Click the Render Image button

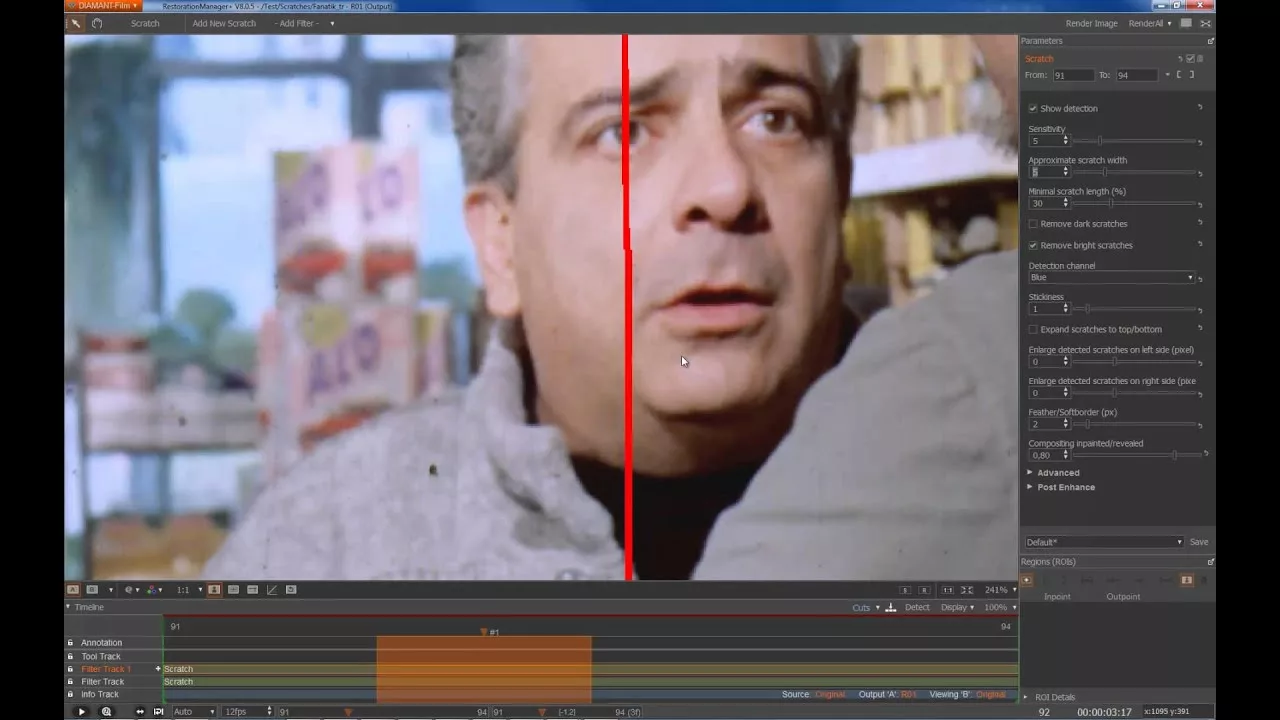tap(1091, 23)
